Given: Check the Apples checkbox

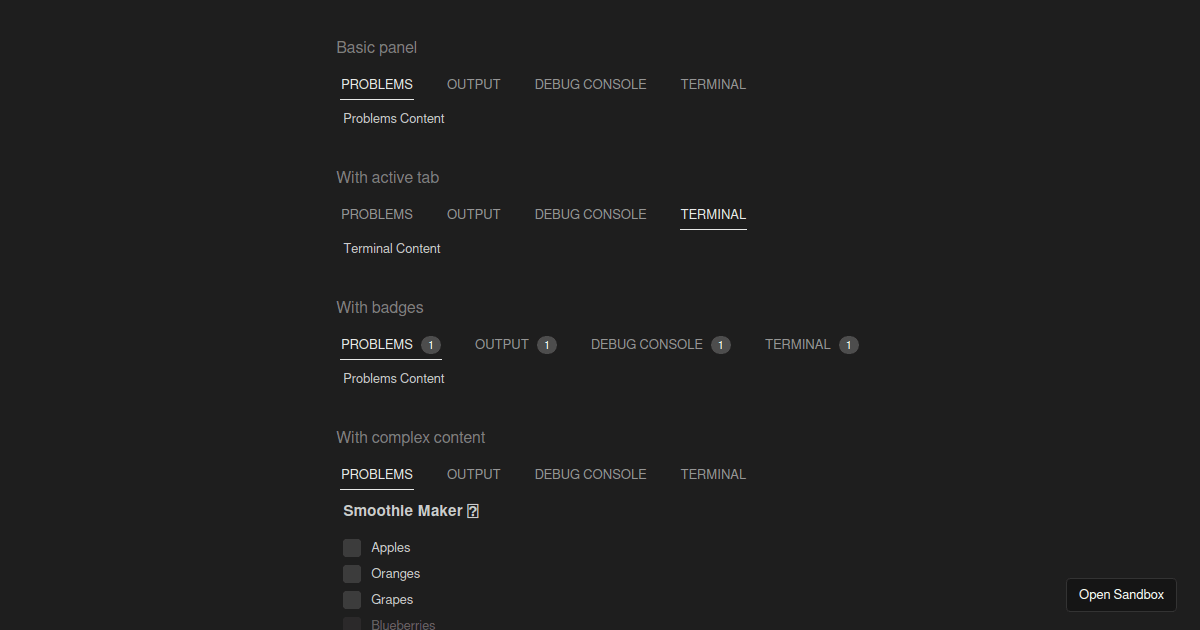Looking at the screenshot, I should point(352,547).
